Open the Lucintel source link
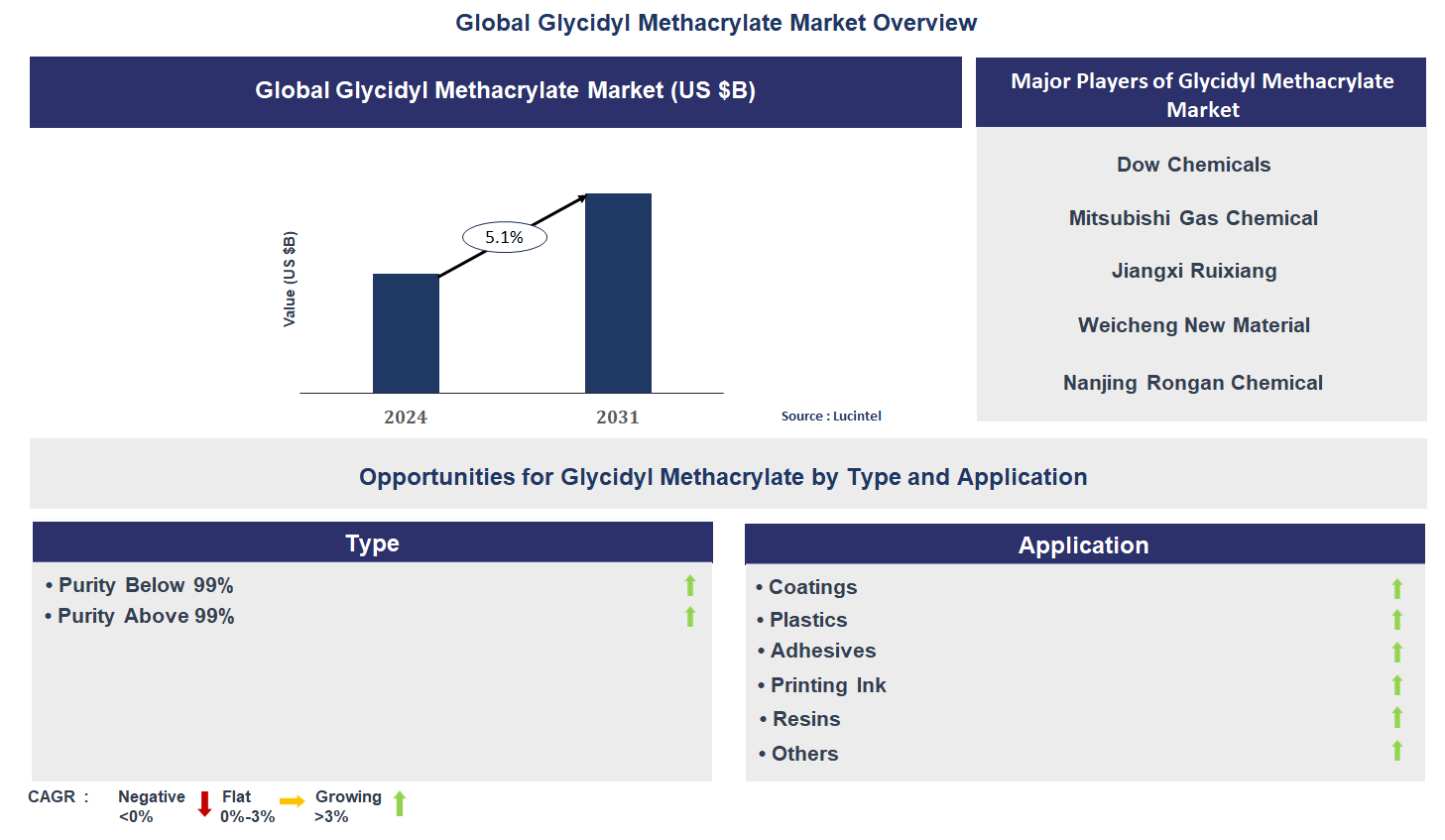The height and width of the screenshot is (840, 1445). tap(831, 416)
